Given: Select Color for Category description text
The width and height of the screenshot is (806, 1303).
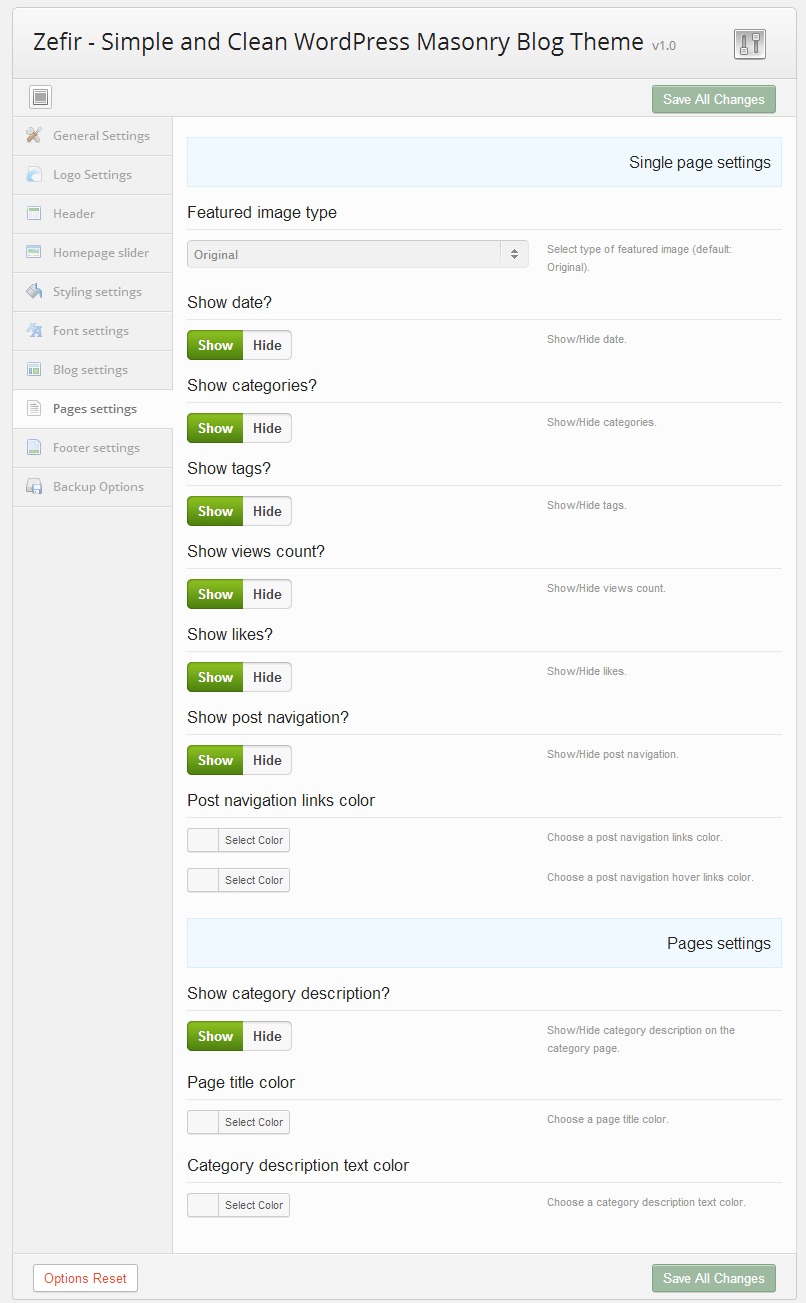Looking at the screenshot, I should (253, 1205).
